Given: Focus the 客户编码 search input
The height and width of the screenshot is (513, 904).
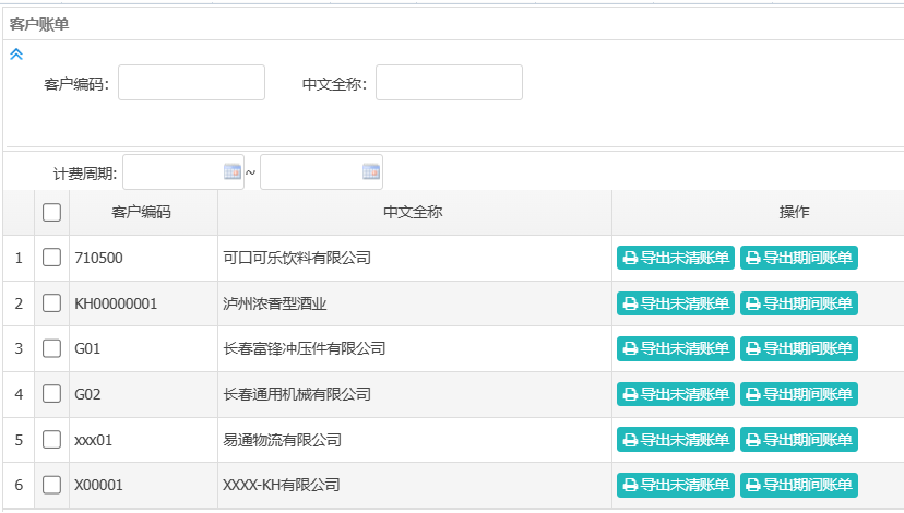Looking at the screenshot, I should (191, 82).
